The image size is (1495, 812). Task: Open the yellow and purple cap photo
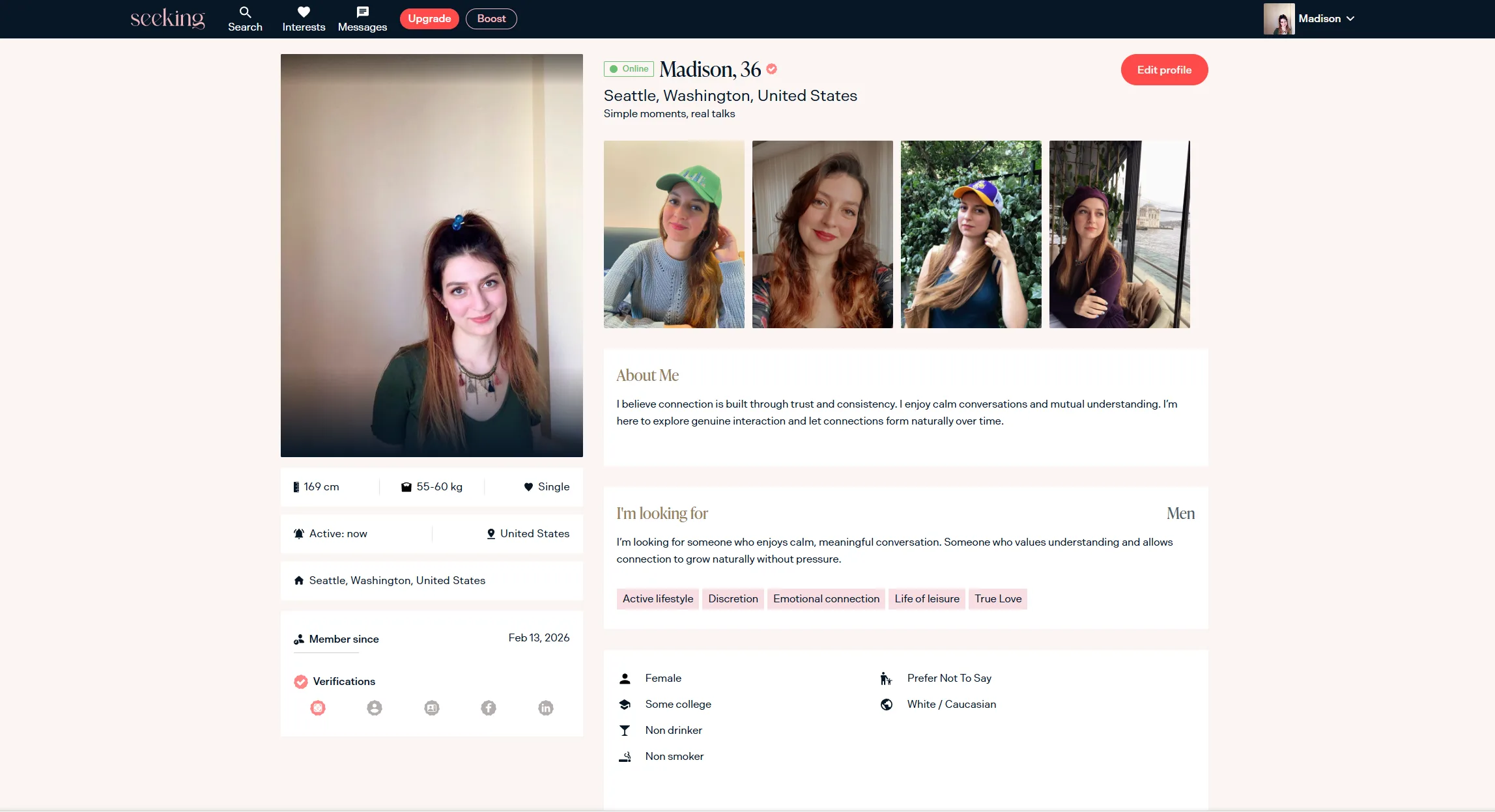(971, 234)
